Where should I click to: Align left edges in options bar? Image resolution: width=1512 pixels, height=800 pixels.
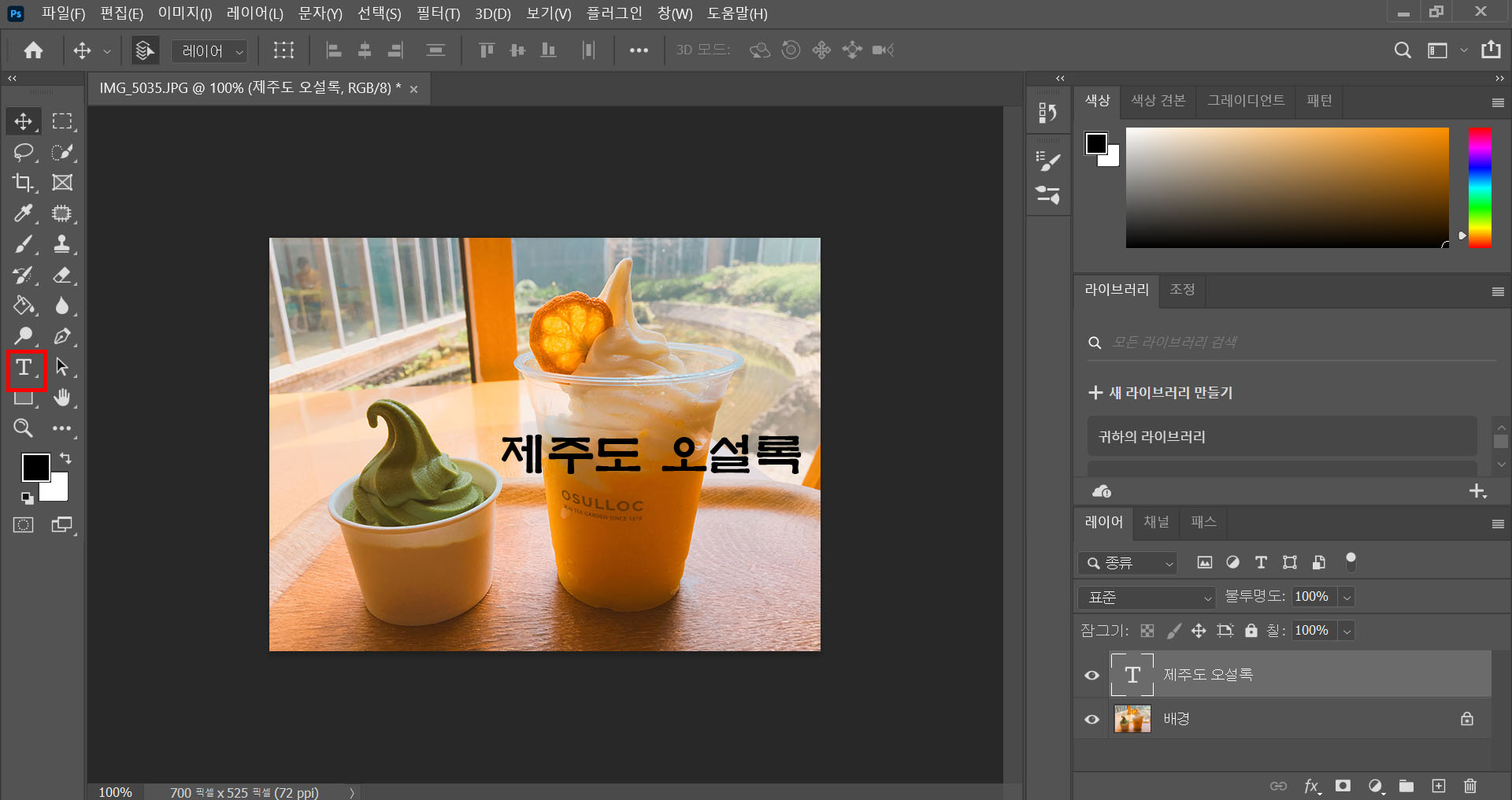pyautogui.click(x=334, y=50)
